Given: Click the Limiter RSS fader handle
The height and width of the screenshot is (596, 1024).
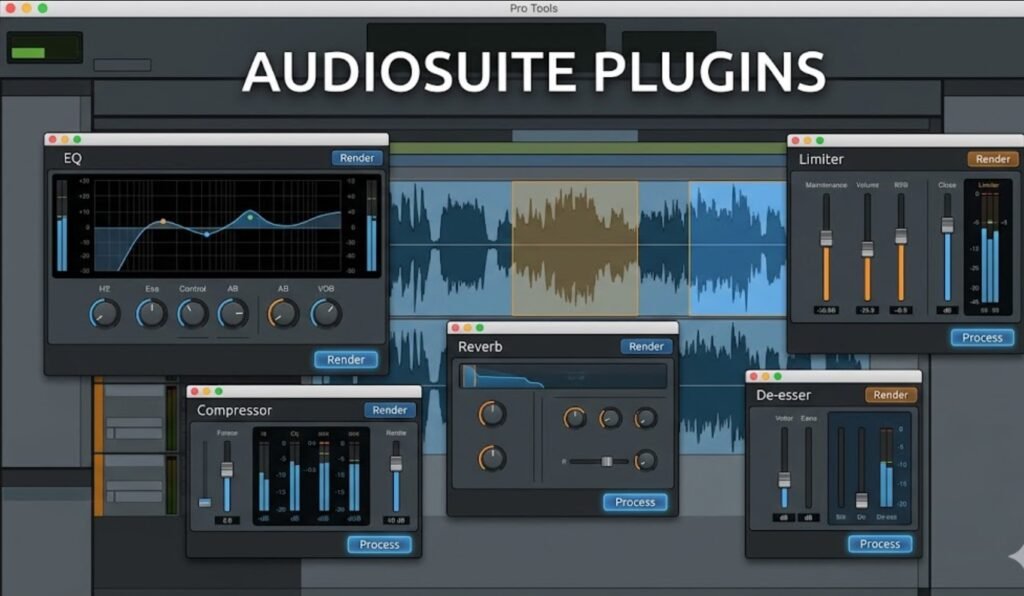Looking at the screenshot, I should click(901, 236).
